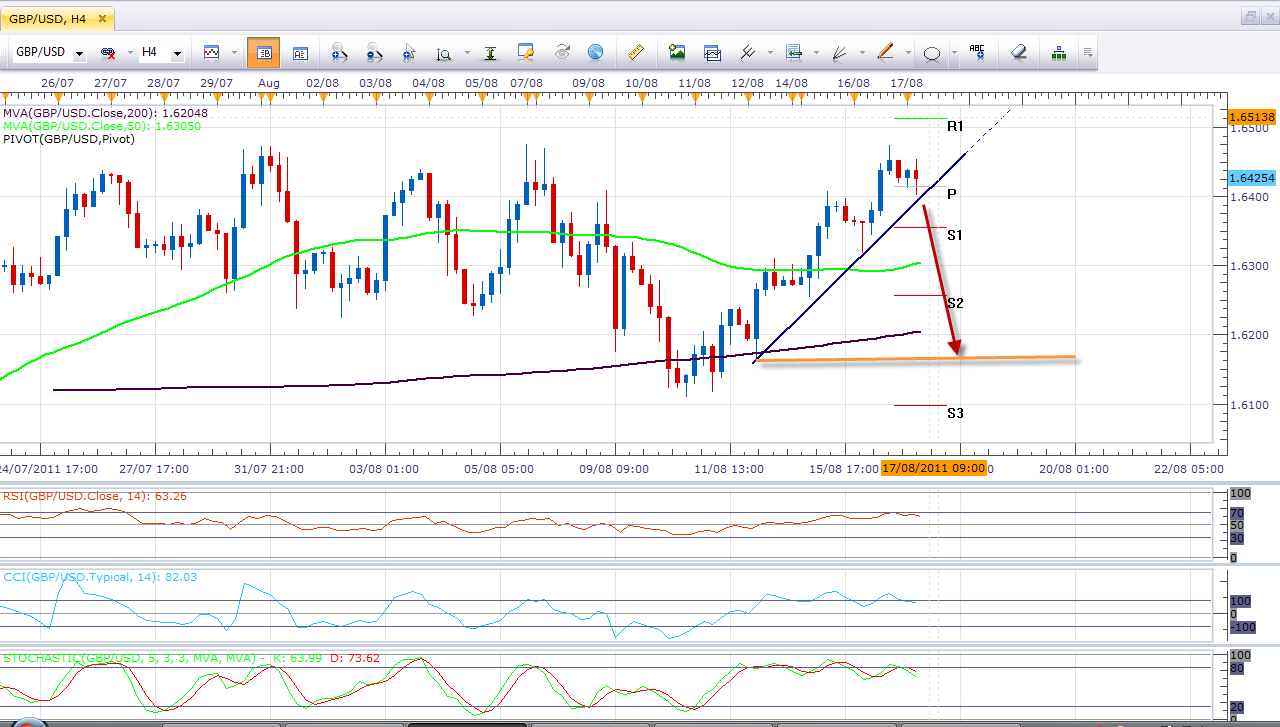The height and width of the screenshot is (727, 1280).
Task: Select the pitchfork drawing tool
Action: coord(748,52)
